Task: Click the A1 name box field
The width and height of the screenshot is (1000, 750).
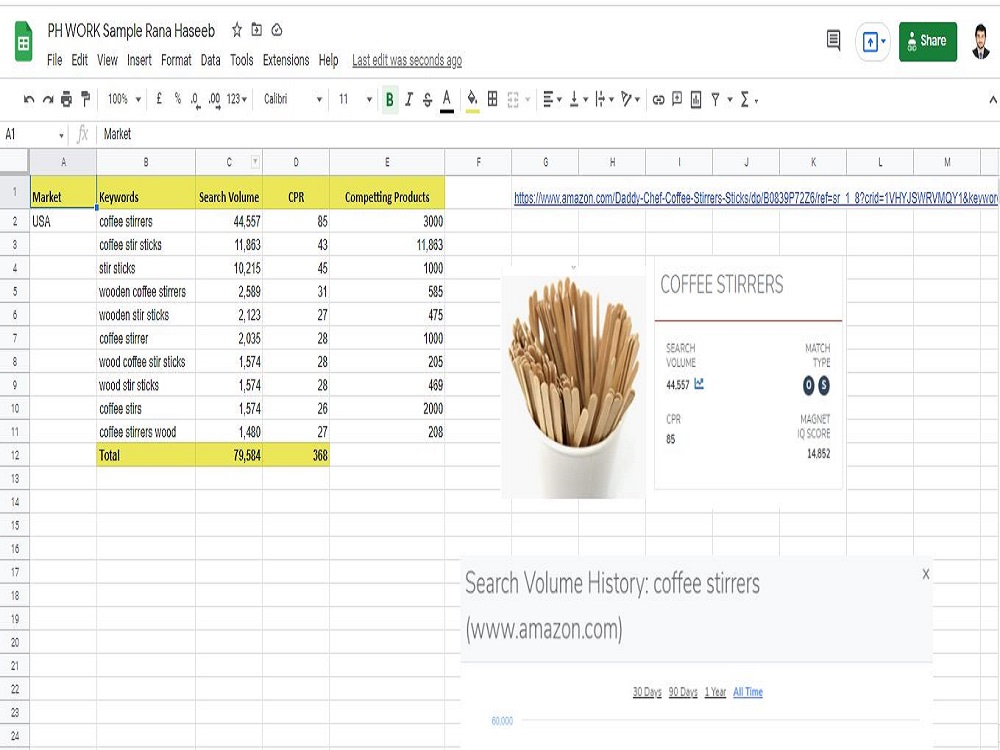Action: point(33,134)
